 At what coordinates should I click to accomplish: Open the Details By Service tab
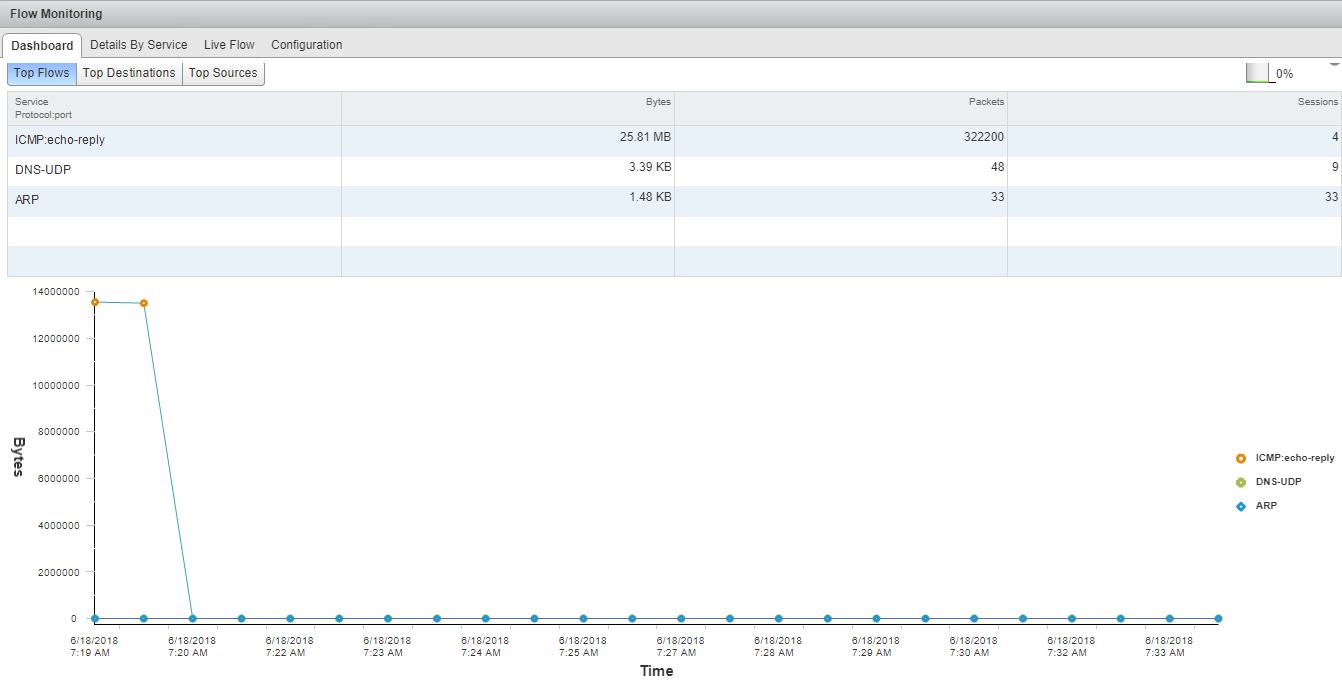click(x=139, y=45)
